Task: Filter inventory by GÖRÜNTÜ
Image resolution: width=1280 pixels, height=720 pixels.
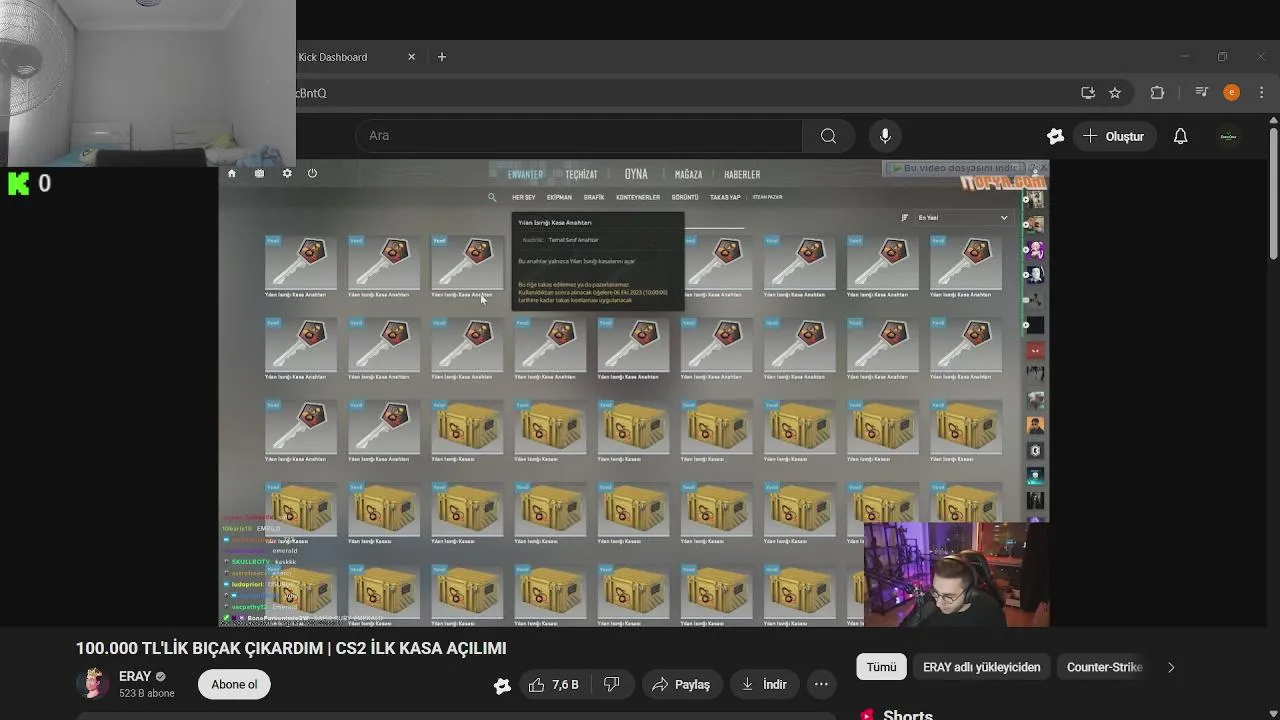Action: (685, 197)
